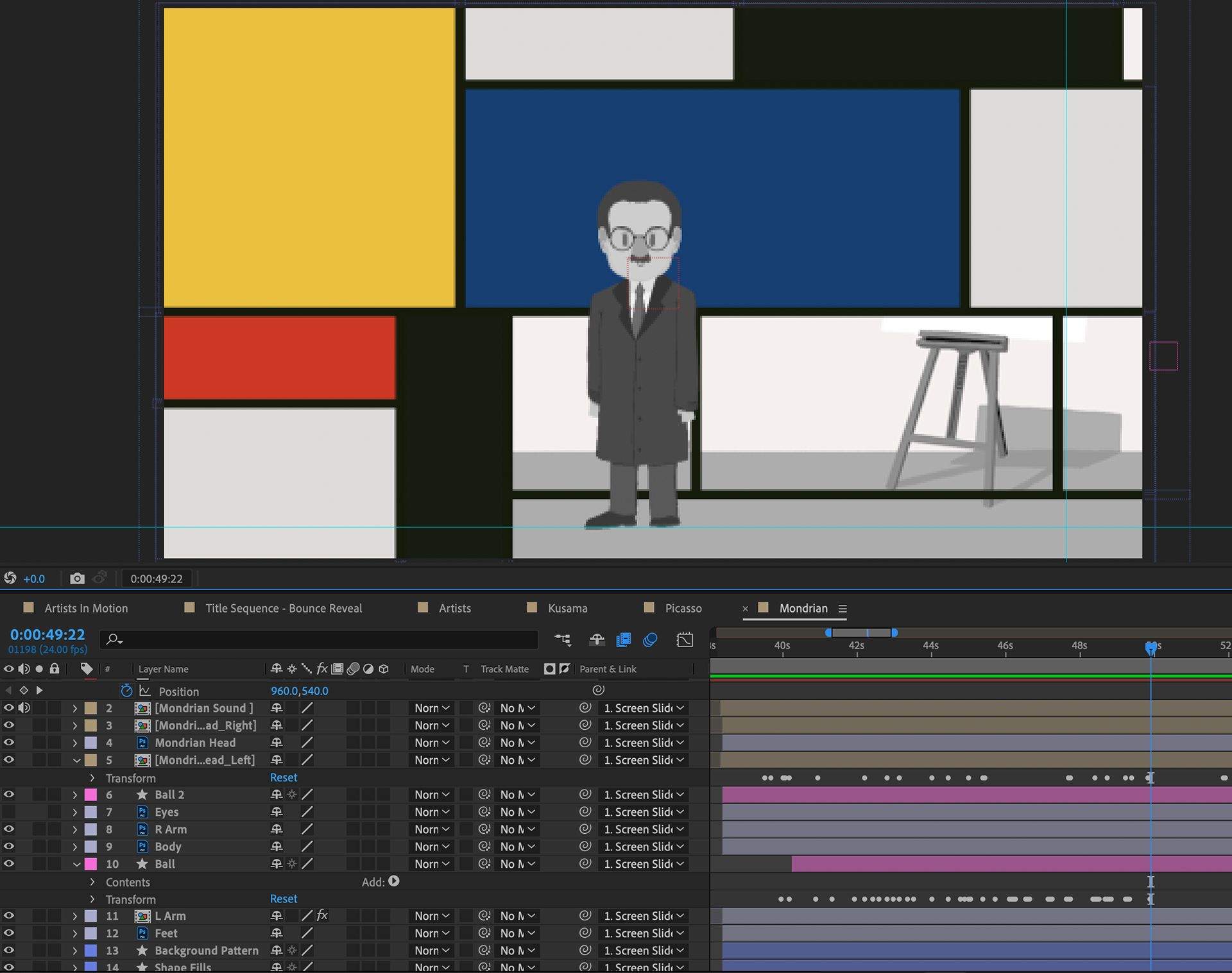Switch to the Picasso tab
1232x973 pixels.
click(683, 608)
